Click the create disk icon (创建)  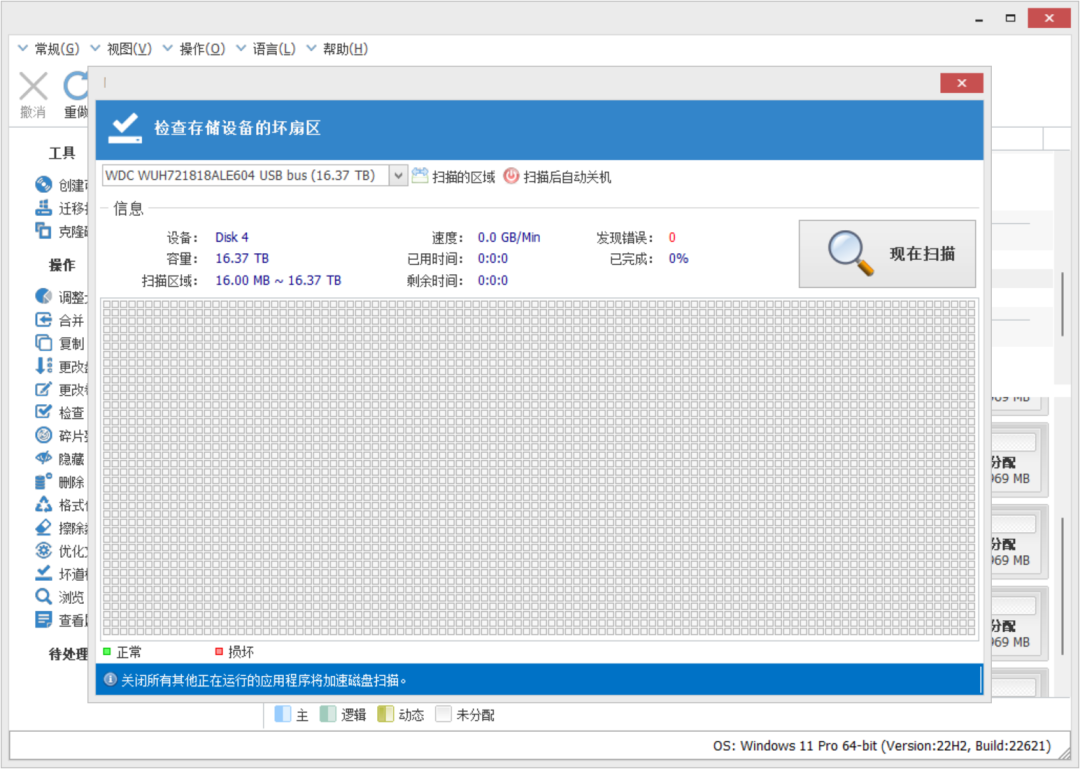(43, 184)
